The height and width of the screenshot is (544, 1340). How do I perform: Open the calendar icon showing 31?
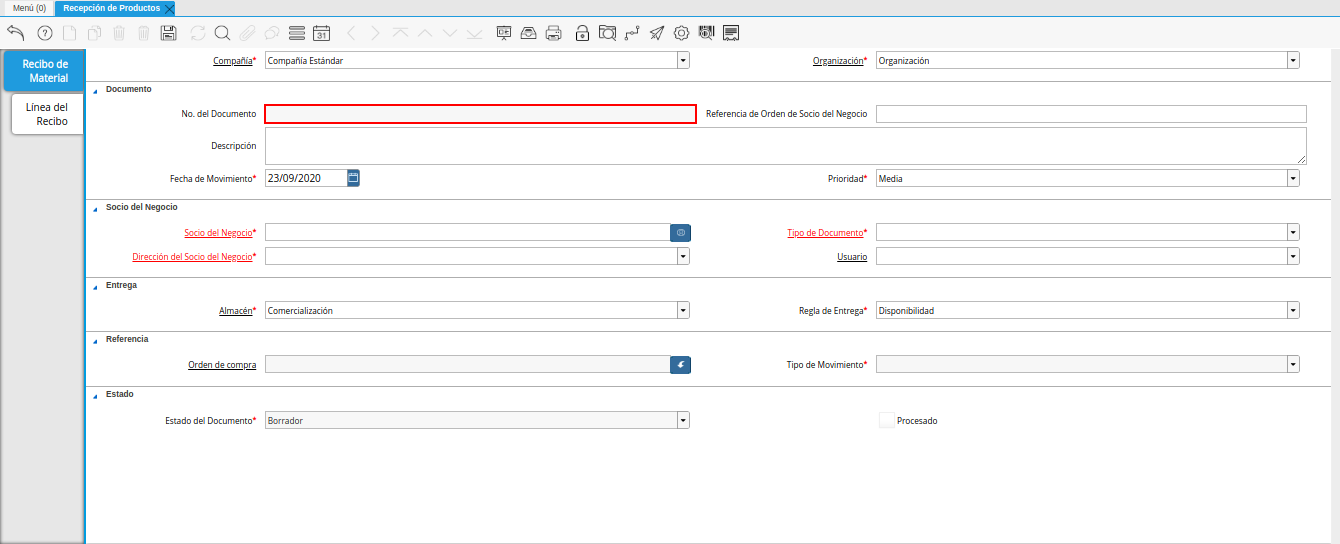(x=321, y=33)
